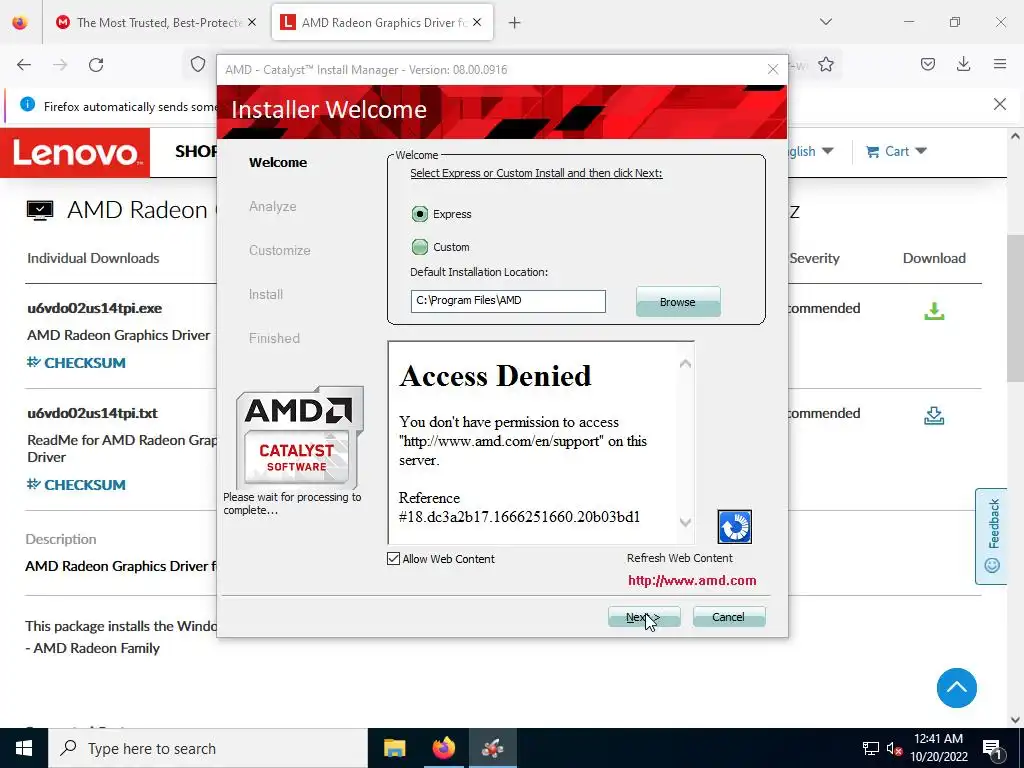
Task: Select the Express install radio button
Action: point(420,214)
